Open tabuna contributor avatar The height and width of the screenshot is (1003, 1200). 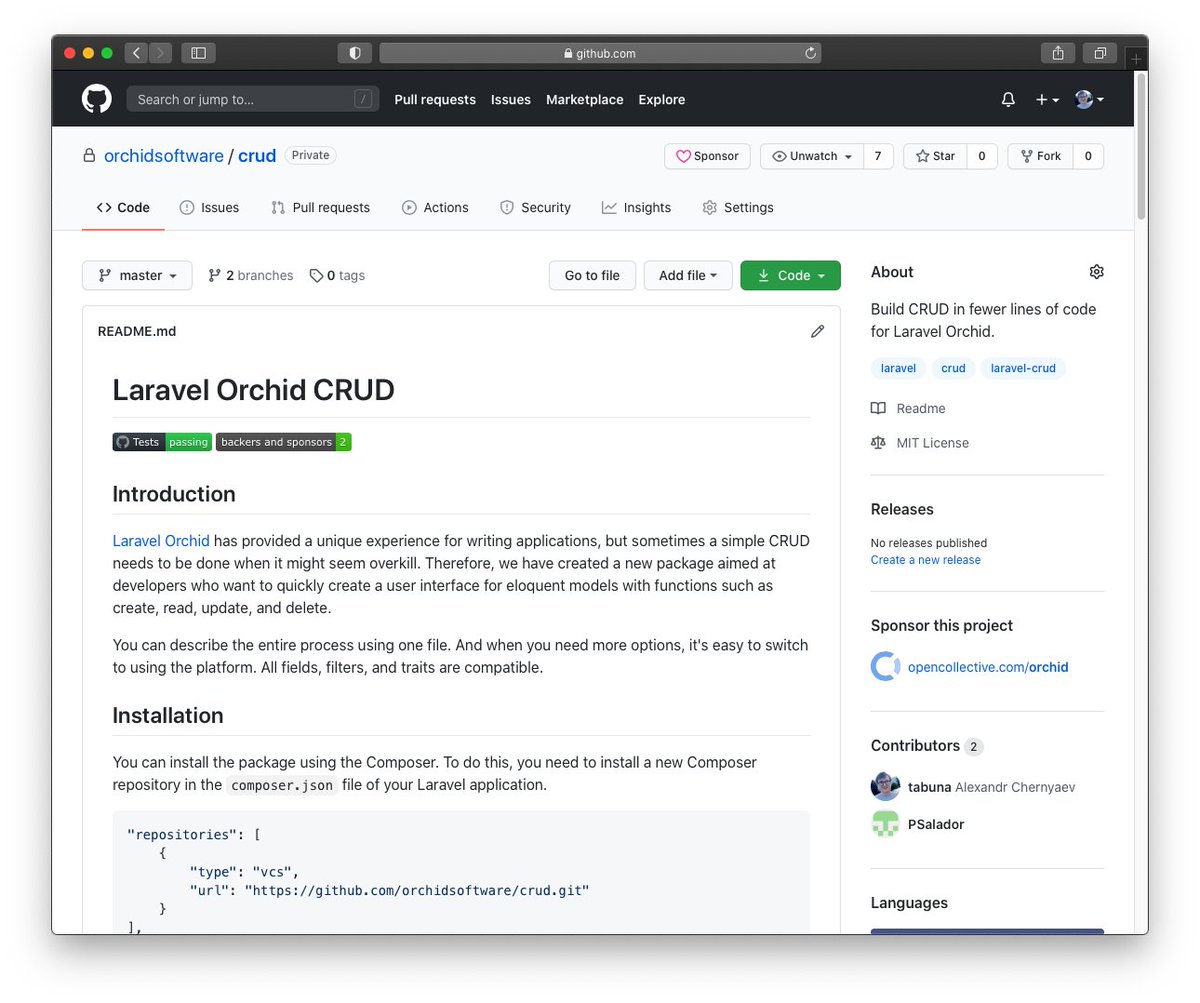(886, 786)
